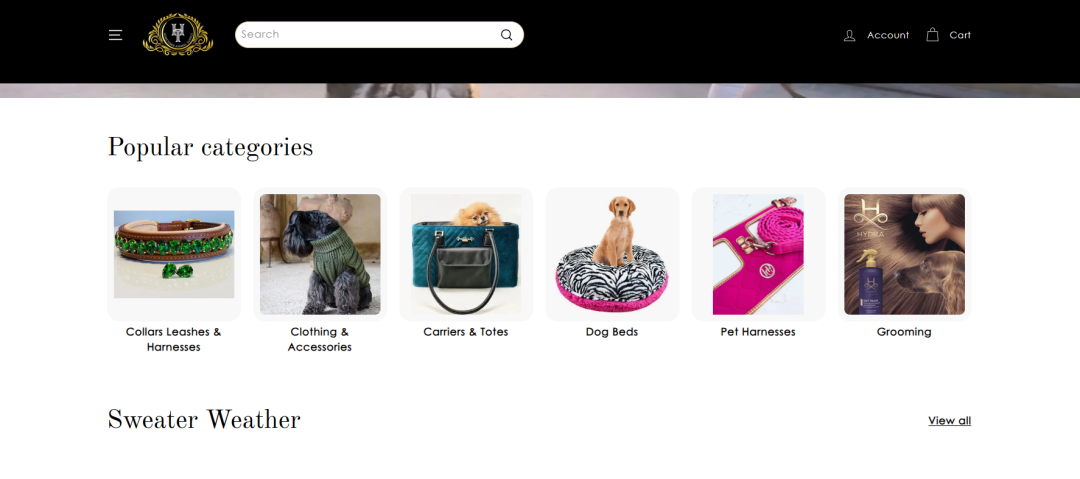Click the magnifying glass search icon
This screenshot has height=479, width=1080.
click(x=506, y=35)
